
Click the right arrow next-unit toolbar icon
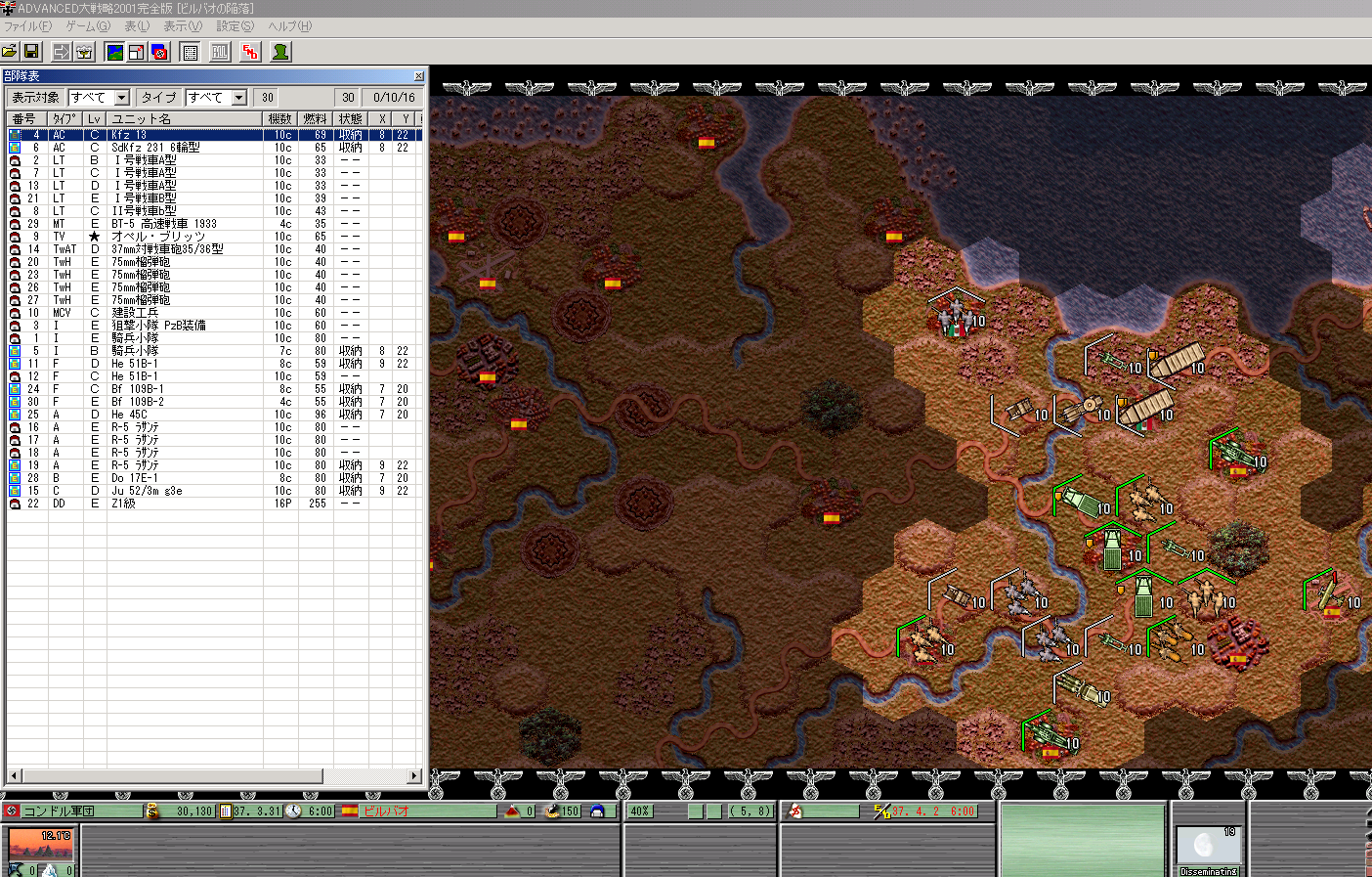(x=62, y=51)
